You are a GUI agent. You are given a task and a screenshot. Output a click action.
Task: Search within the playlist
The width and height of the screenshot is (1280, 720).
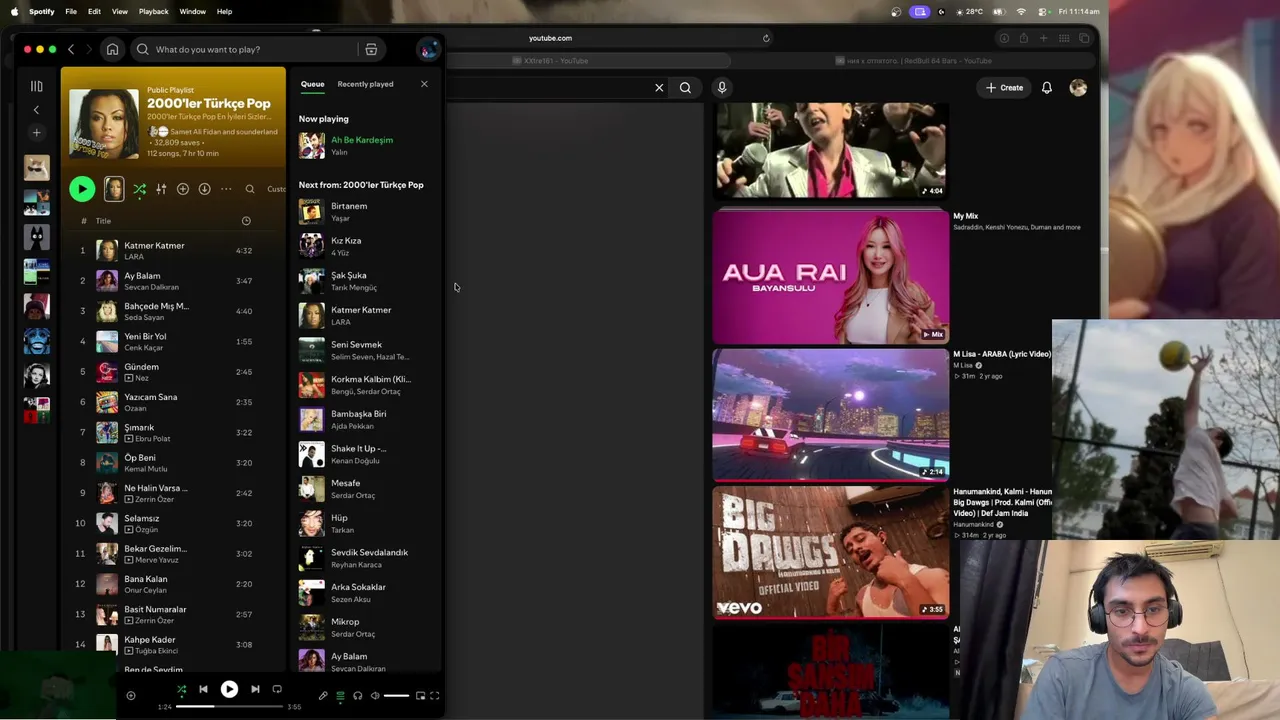[250, 189]
